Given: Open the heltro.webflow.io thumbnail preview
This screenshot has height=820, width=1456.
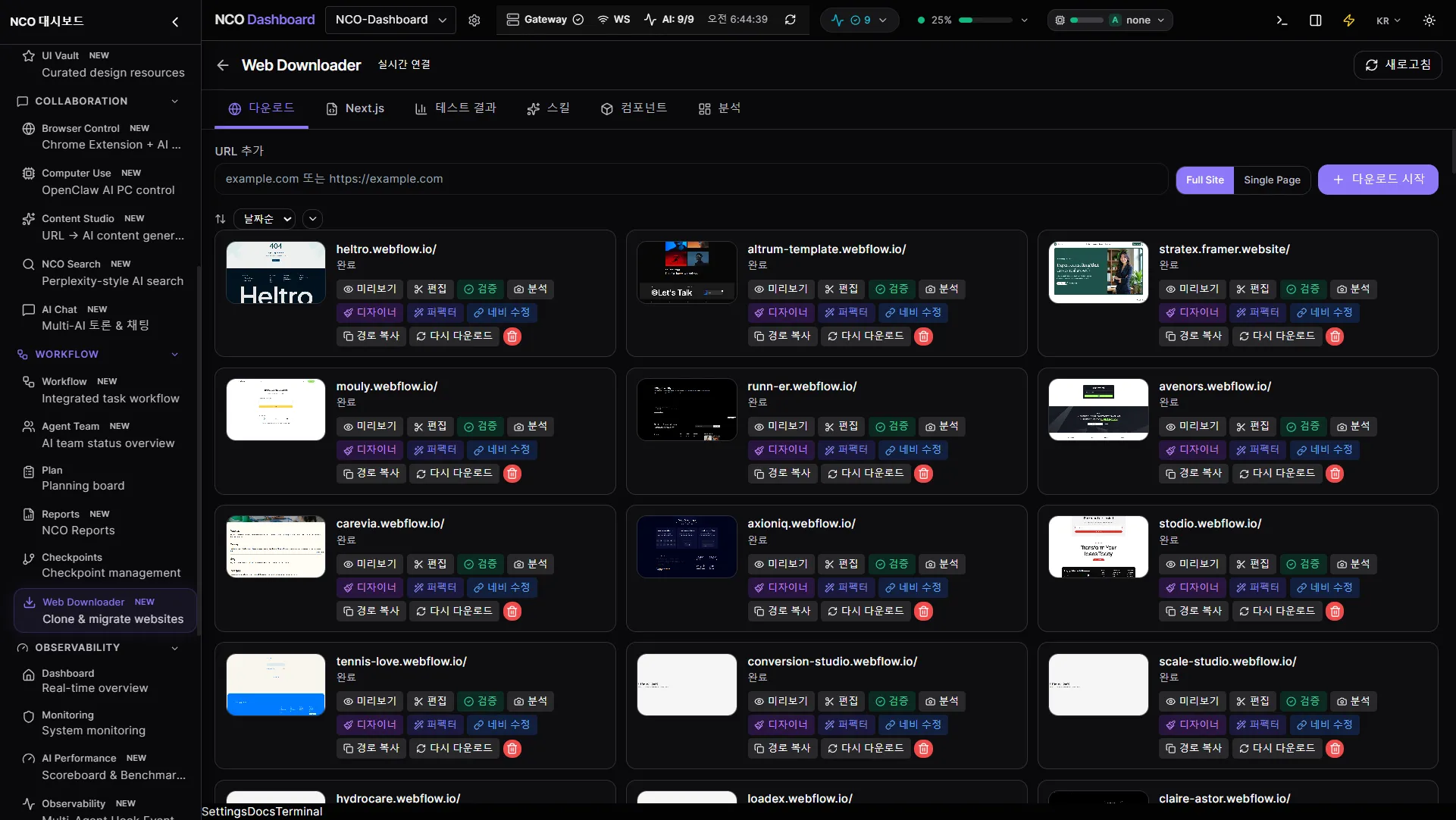Looking at the screenshot, I should pos(276,273).
